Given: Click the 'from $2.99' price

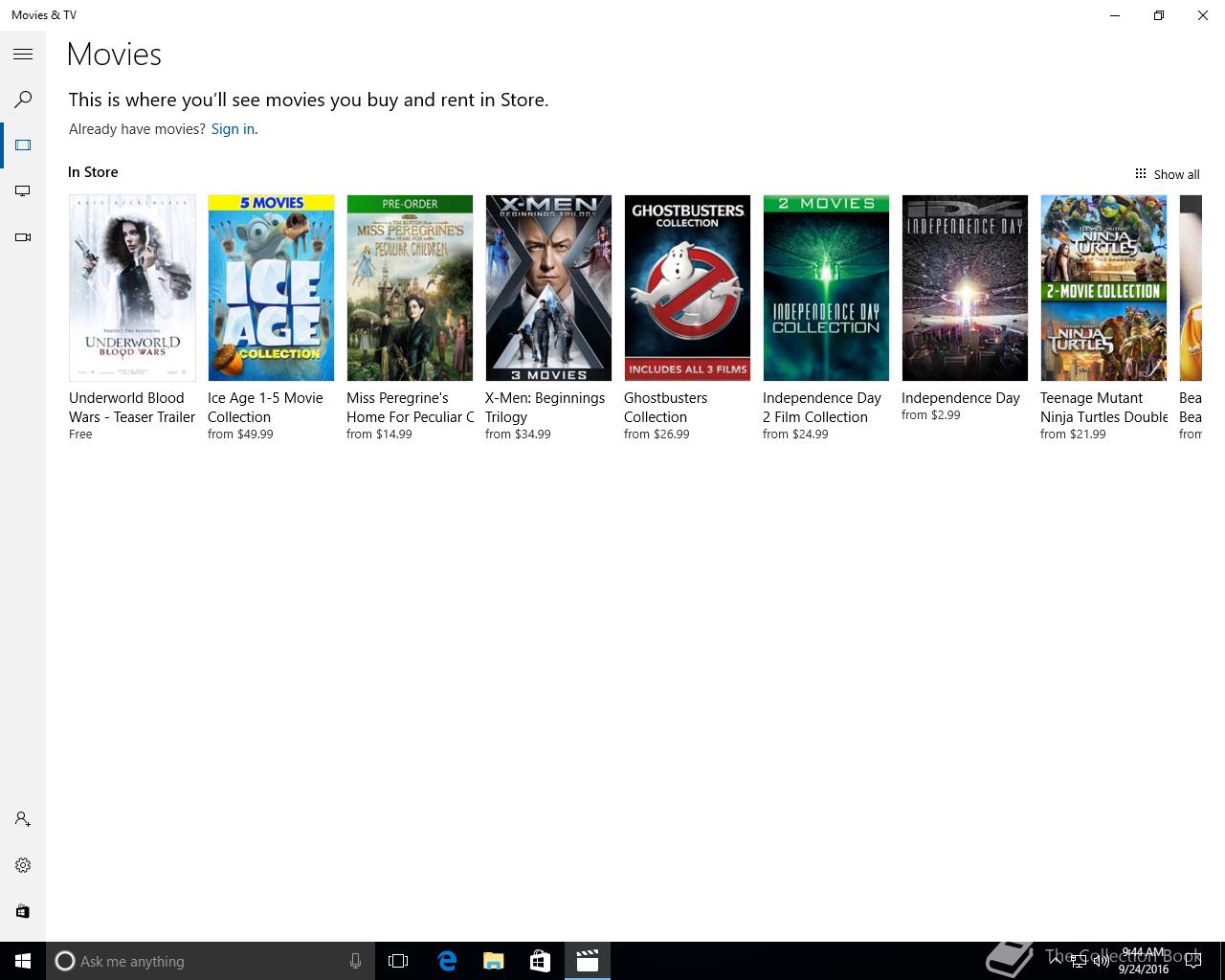Looking at the screenshot, I should (930, 415).
